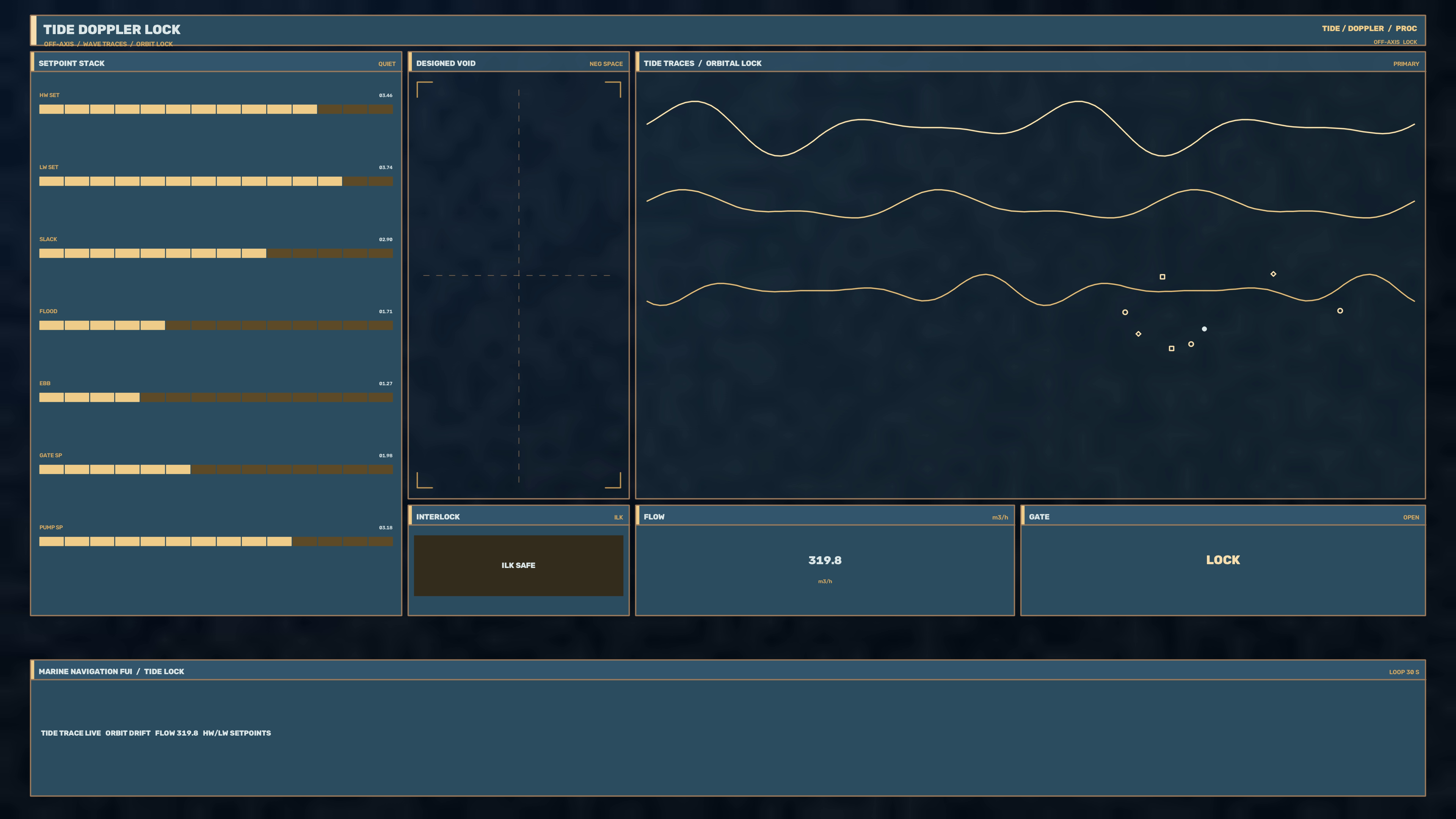
Task: Click the LOOP 30 S label
Action: click(x=1404, y=672)
